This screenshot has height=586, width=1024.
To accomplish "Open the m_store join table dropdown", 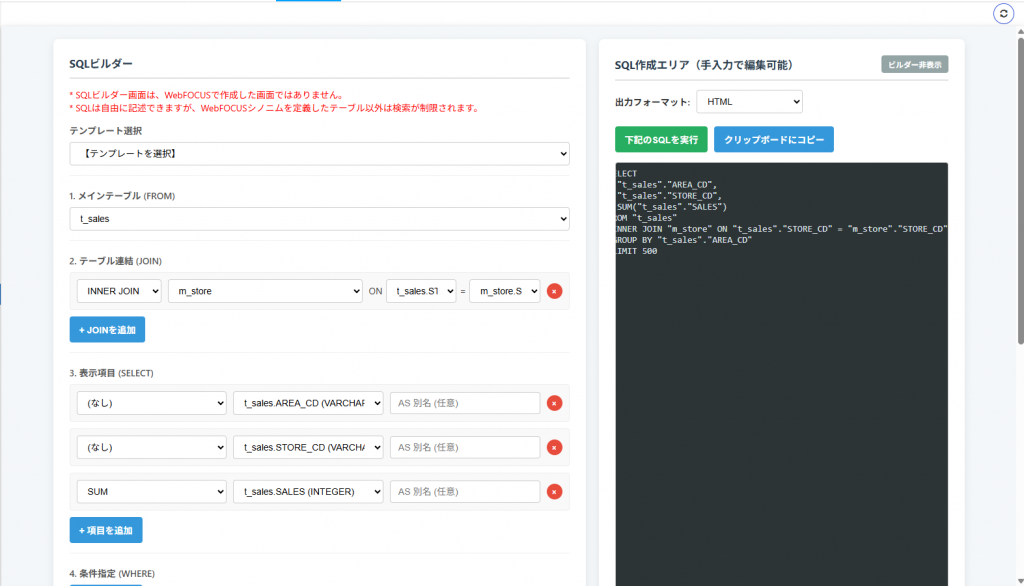I will tap(265, 291).
